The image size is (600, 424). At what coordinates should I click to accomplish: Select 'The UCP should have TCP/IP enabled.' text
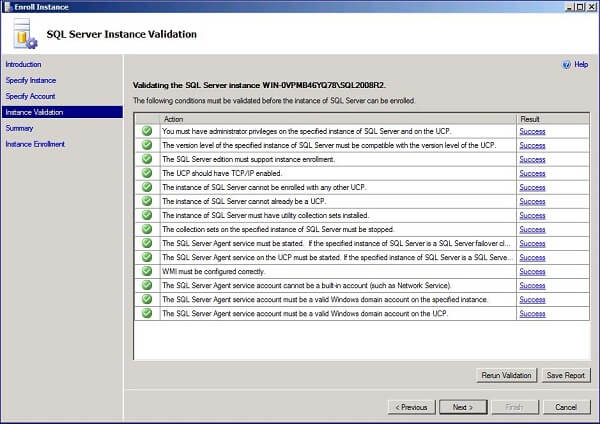click(x=222, y=173)
